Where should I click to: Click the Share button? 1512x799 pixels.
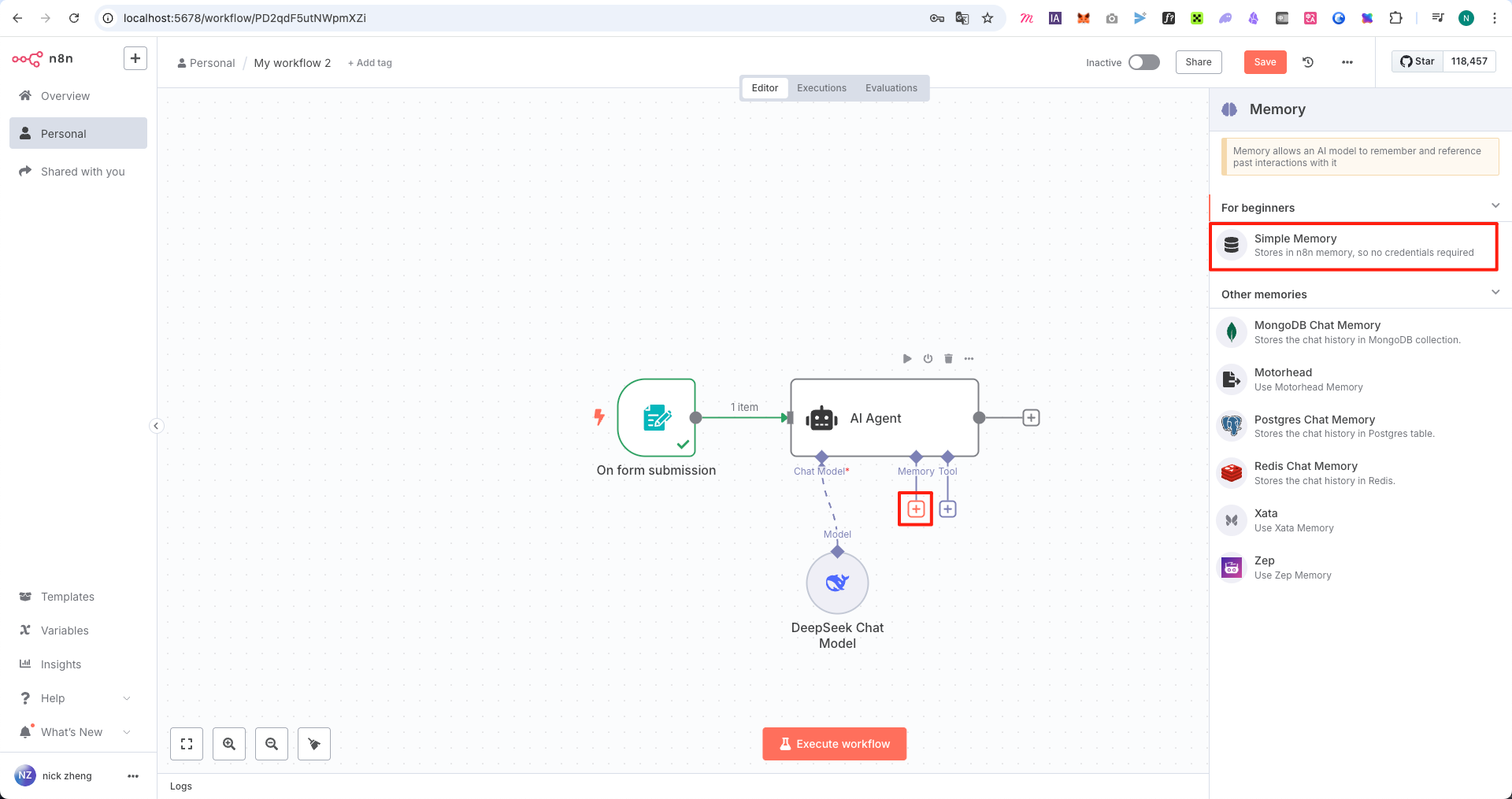coord(1199,62)
